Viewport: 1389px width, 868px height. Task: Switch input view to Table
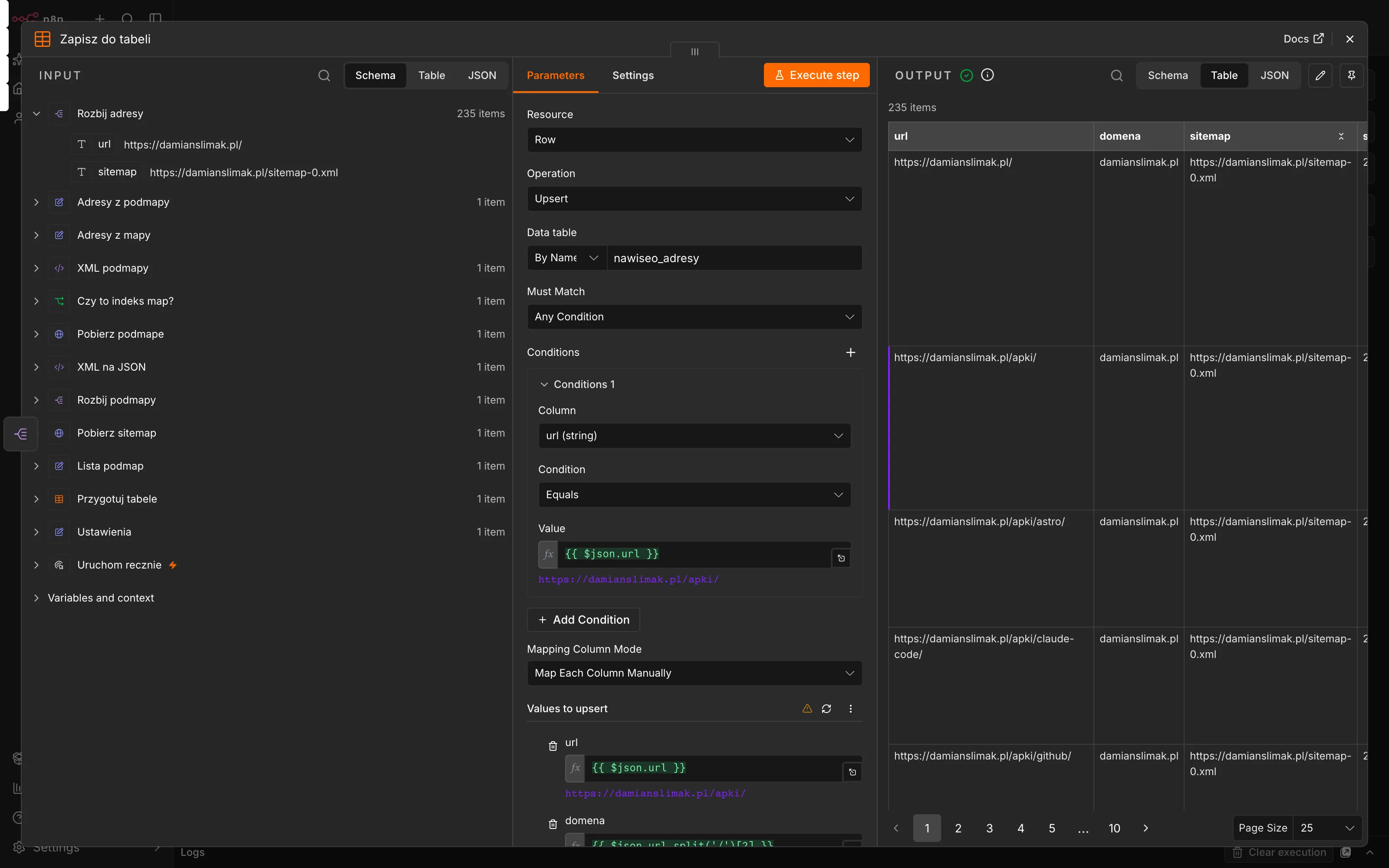point(431,75)
